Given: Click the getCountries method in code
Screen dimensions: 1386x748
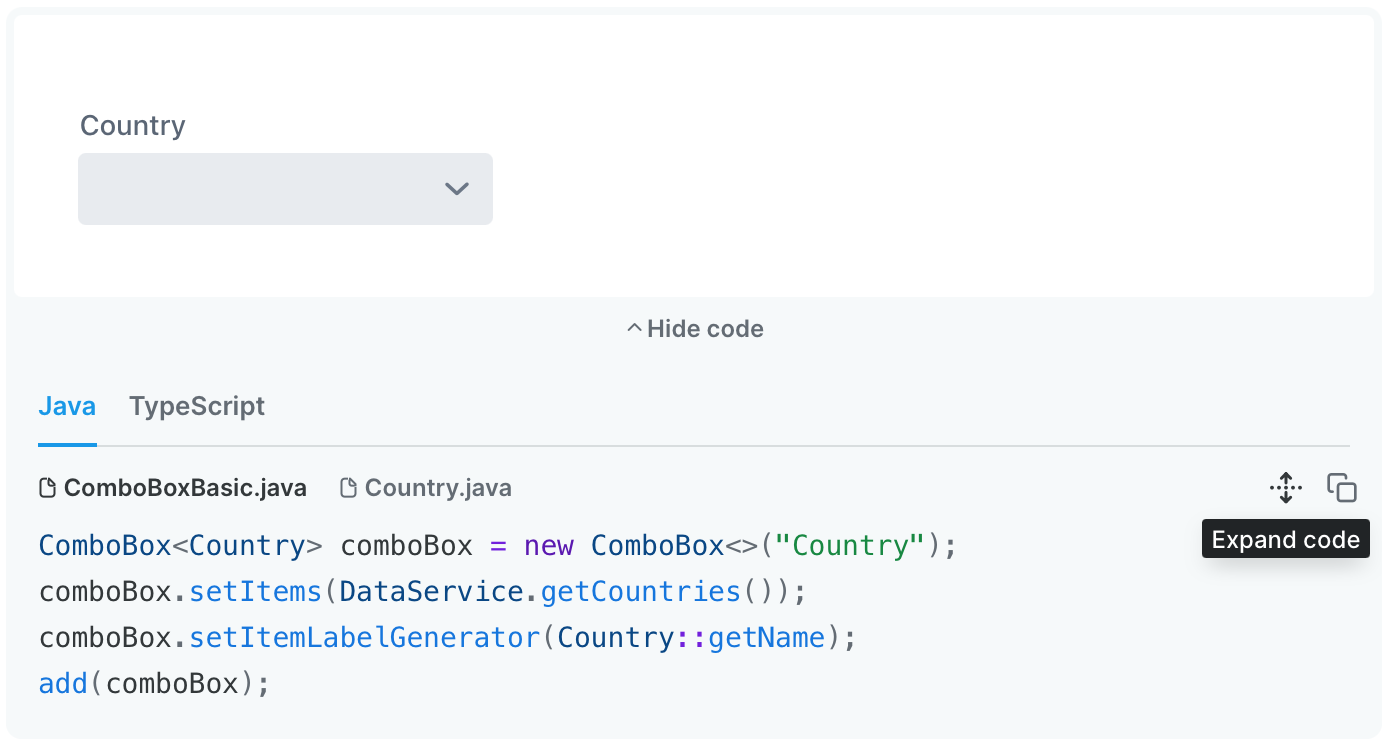Looking at the screenshot, I should 640,592.
